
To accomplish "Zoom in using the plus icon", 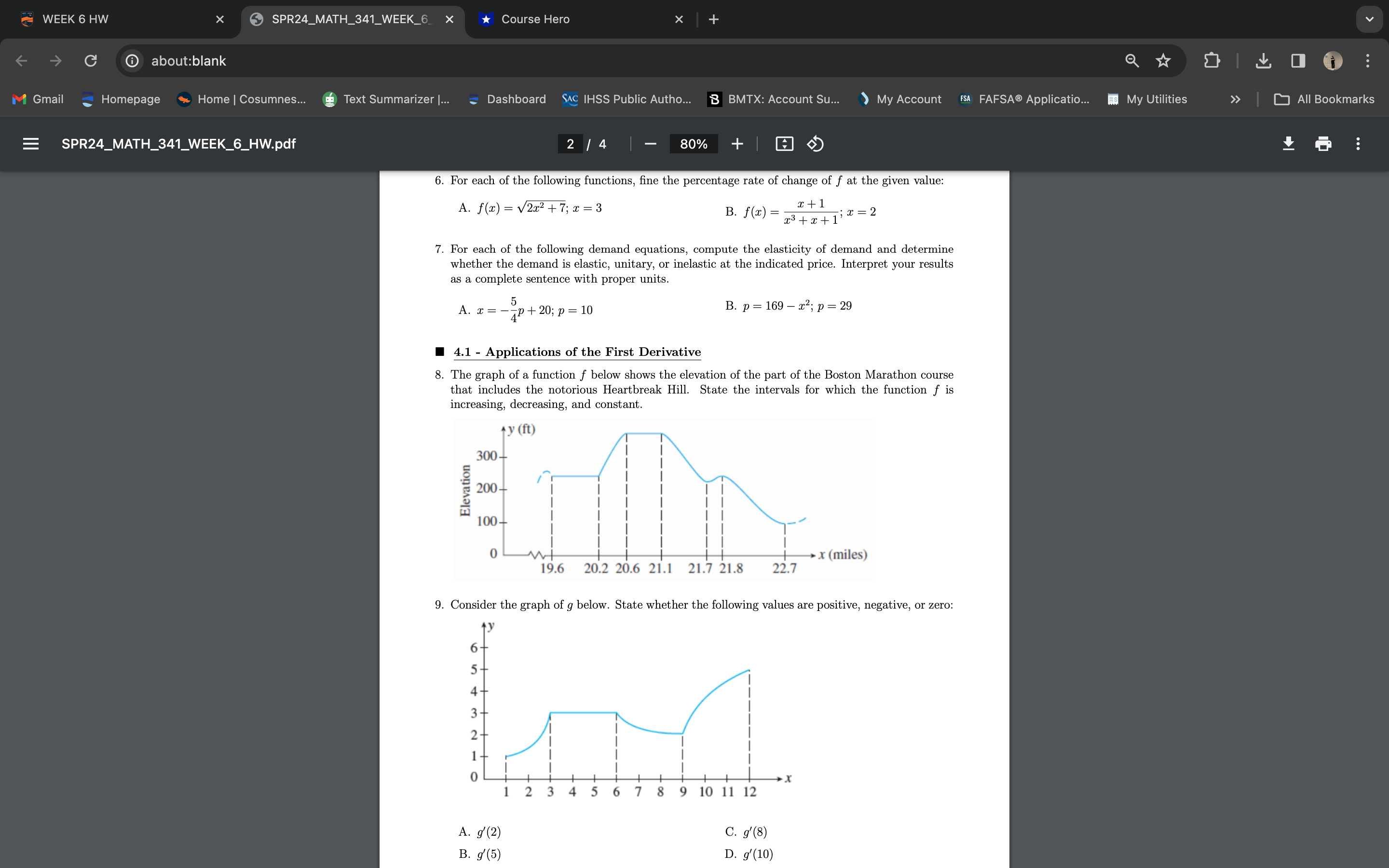I will (736, 144).
